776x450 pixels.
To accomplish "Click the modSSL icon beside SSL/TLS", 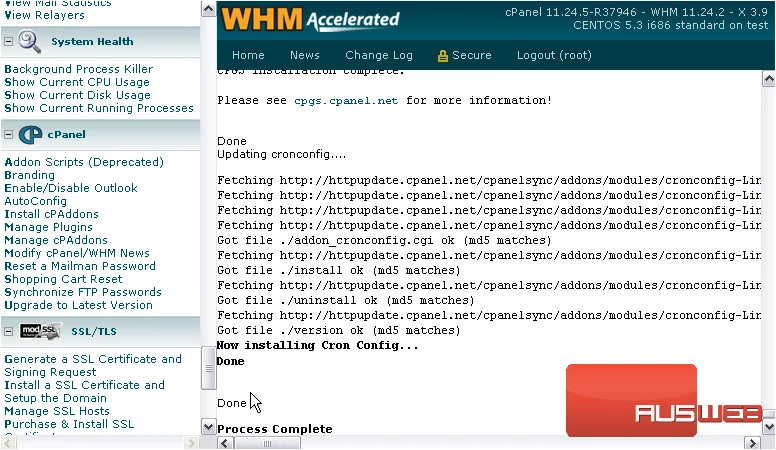I will coord(41,331).
